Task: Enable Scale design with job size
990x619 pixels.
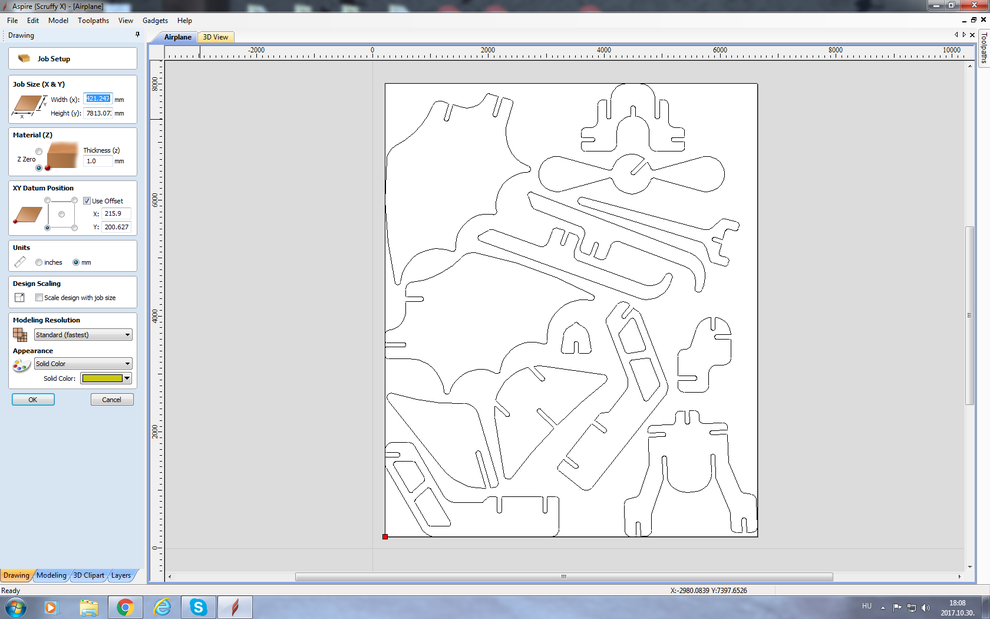Action: (x=39, y=298)
